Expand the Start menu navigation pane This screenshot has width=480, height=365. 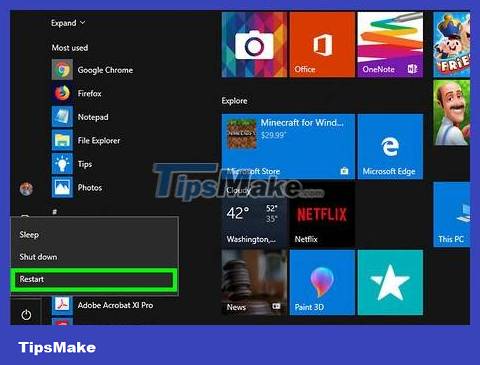68,23
